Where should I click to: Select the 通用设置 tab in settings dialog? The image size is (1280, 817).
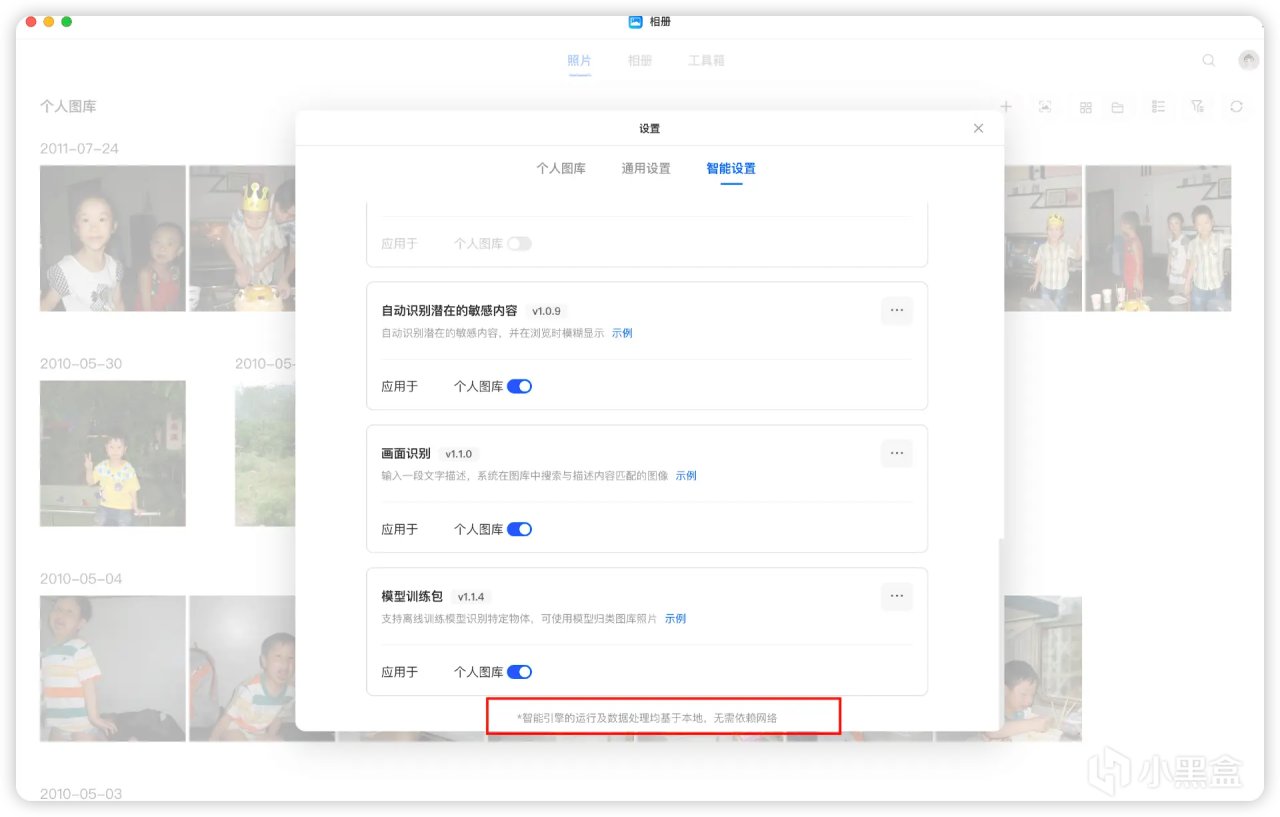click(x=646, y=169)
